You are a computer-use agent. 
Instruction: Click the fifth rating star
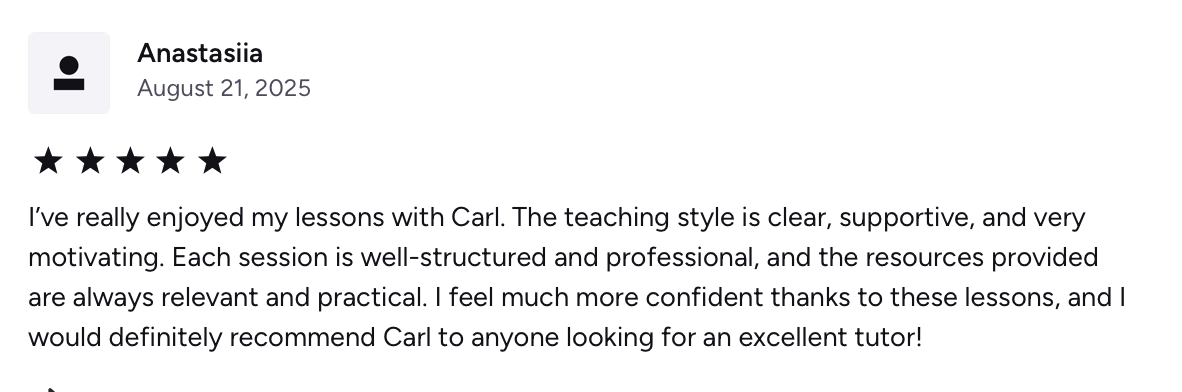coord(213,161)
